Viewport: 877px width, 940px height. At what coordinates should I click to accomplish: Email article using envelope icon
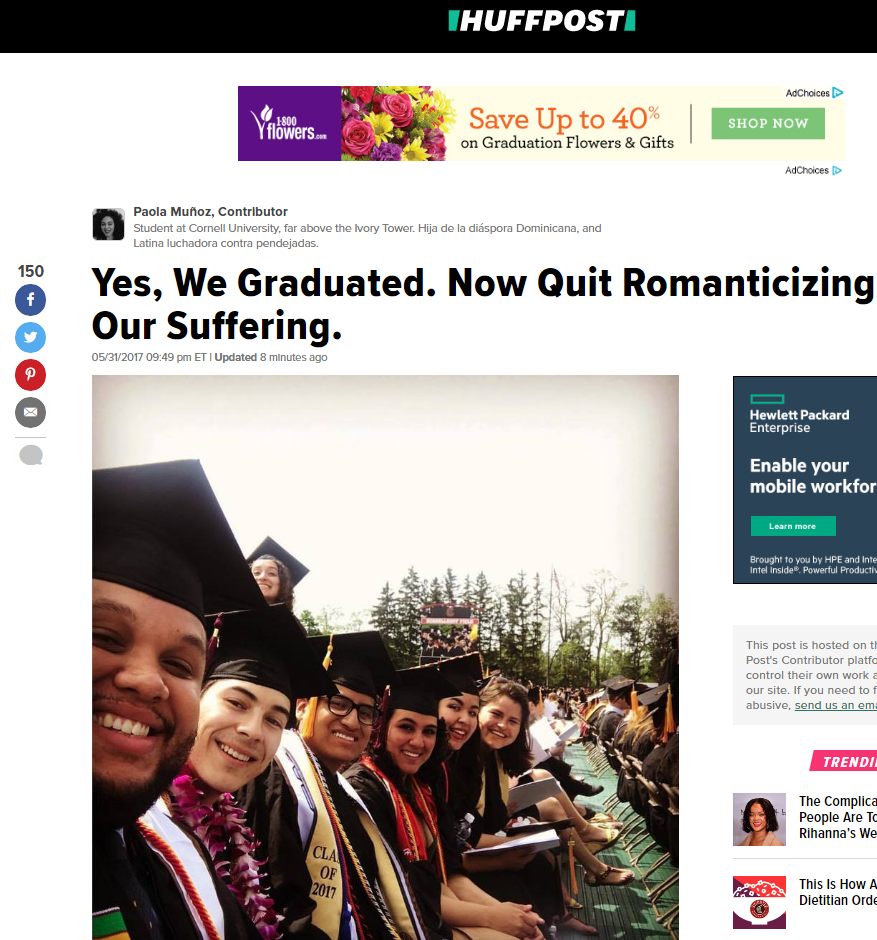pyautogui.click(x=30, y=412)
